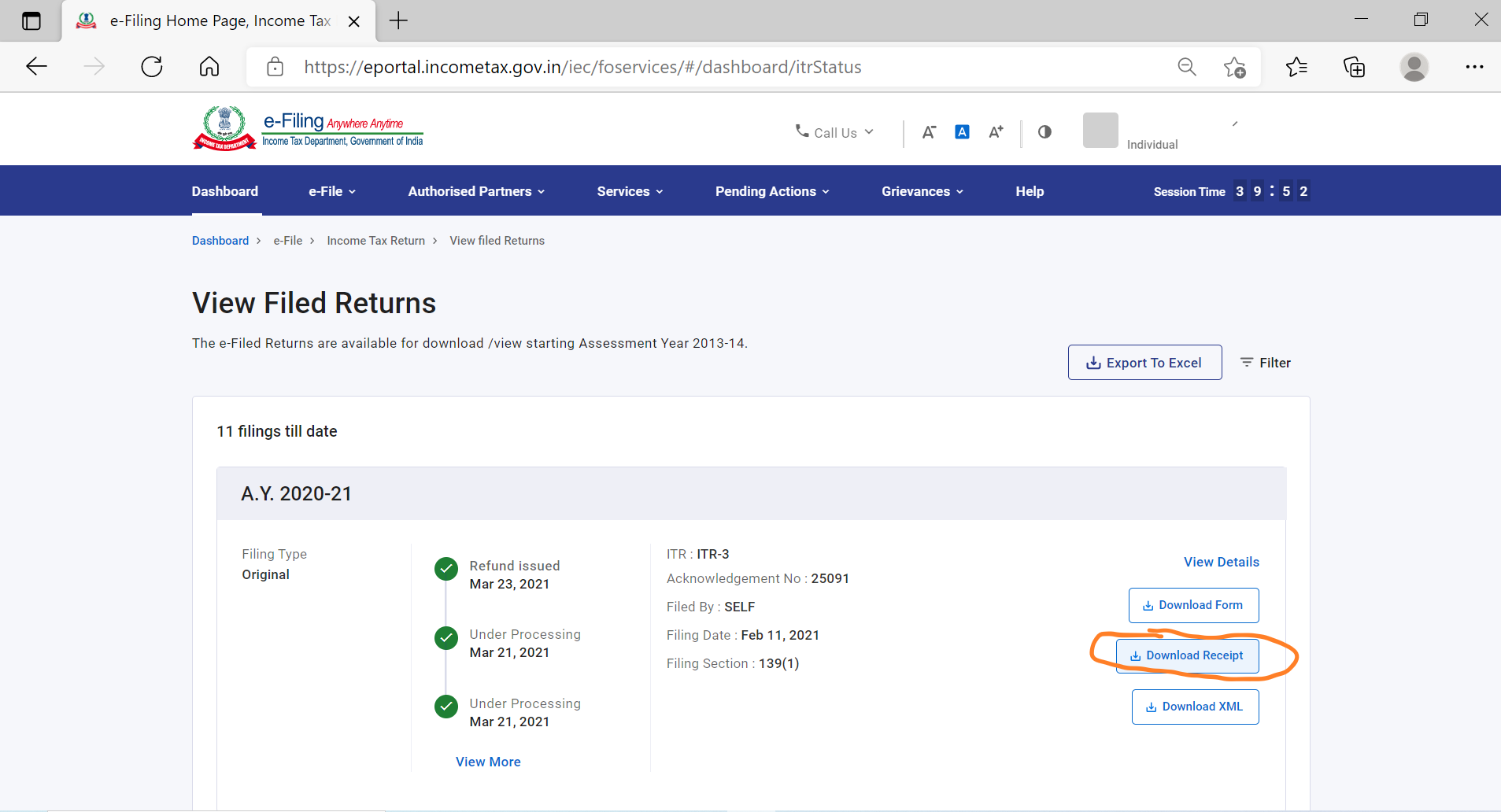Expand the Pending Actions menu
The width and height of the screenshot is (1501, 812).
click(772, 191)
